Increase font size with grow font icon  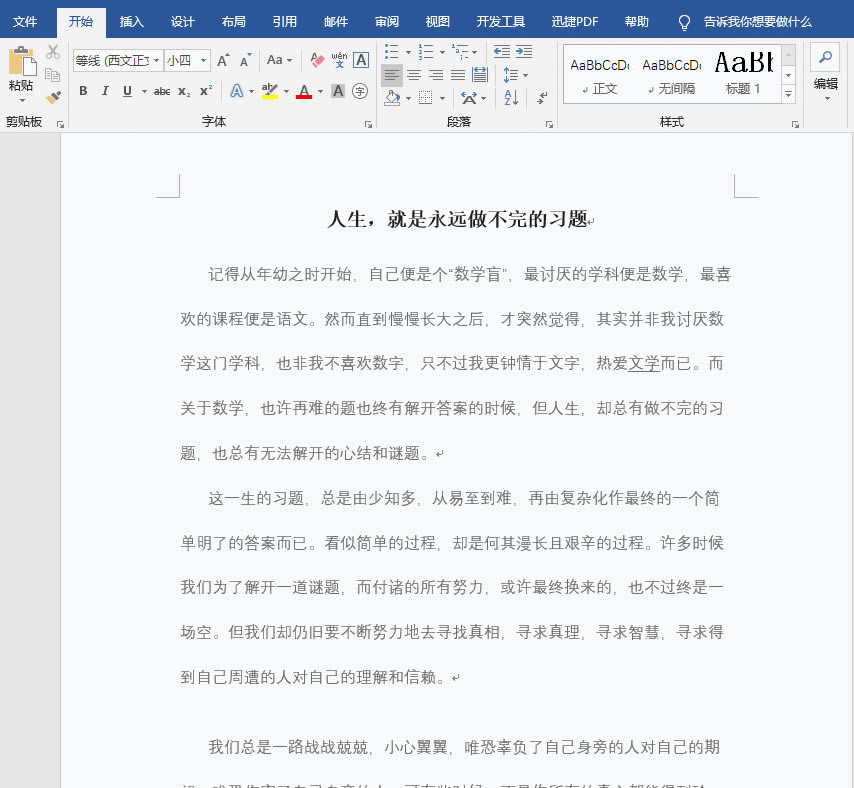pyautogui.click(x=223, y=60)
